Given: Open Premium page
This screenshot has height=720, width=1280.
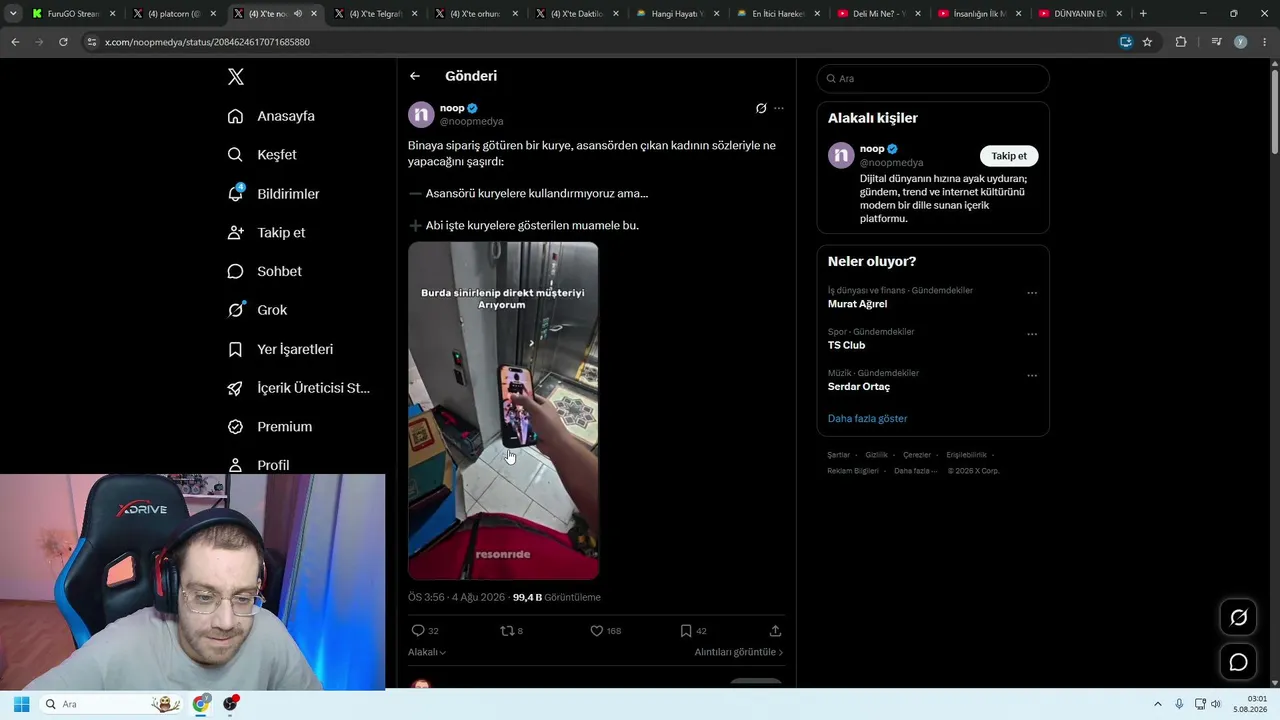Looking at the screenshot, I should [270, 427].
